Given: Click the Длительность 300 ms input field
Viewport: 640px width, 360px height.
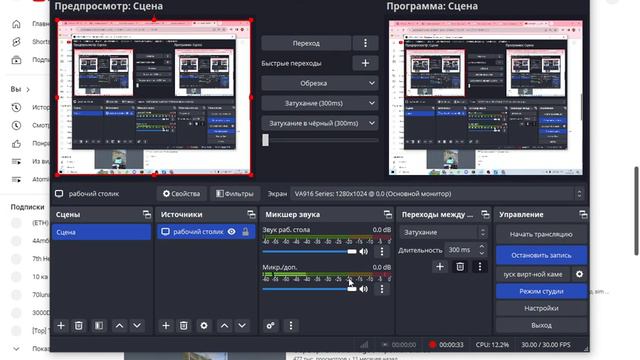Looking at the screenshot, I should pos(461,250).
